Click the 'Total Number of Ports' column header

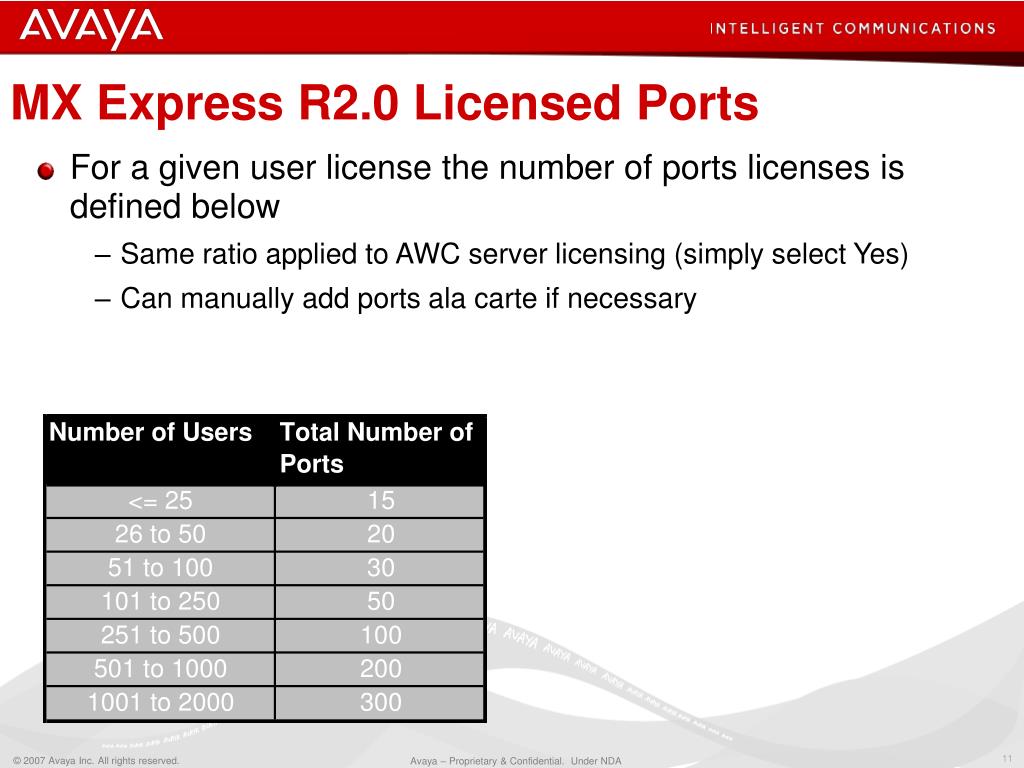379,449
